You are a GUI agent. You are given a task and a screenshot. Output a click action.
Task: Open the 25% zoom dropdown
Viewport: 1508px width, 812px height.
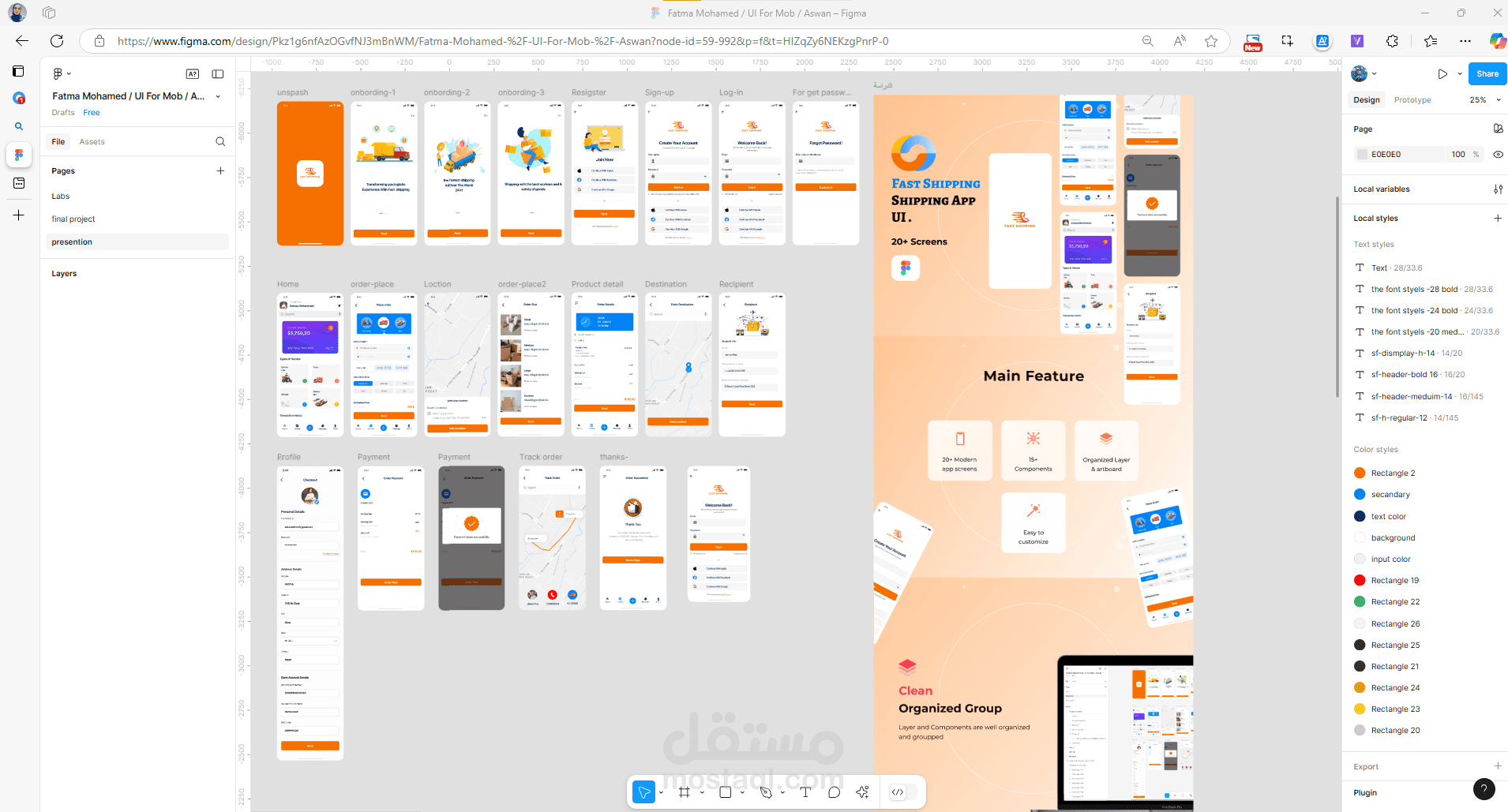coord(1485,100)
